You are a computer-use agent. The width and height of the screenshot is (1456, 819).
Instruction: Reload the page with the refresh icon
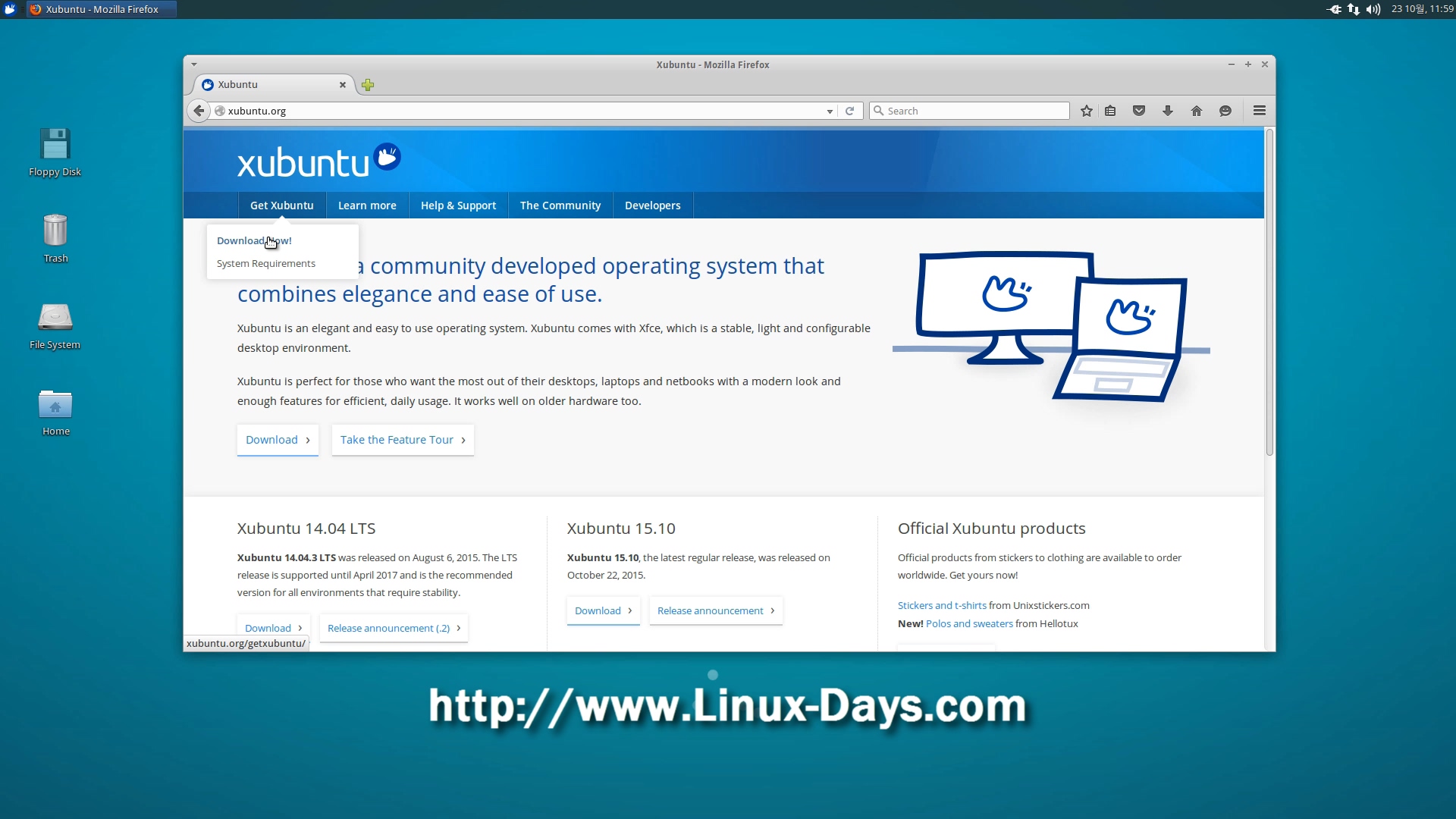(x=850, y=111)
